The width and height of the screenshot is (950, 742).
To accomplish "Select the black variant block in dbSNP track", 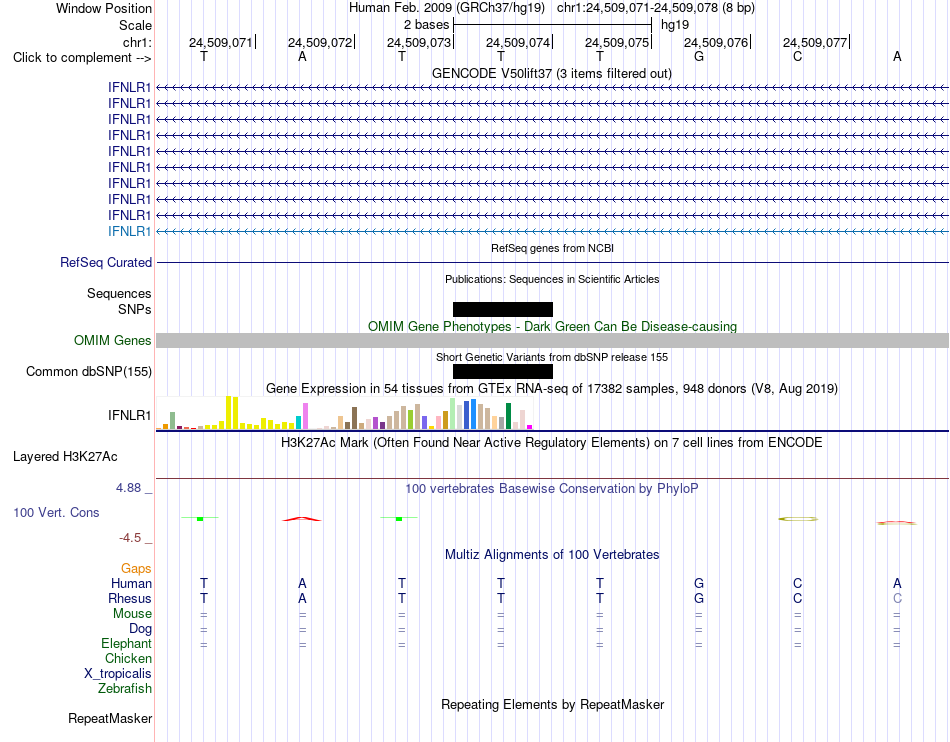I will 503,371.
